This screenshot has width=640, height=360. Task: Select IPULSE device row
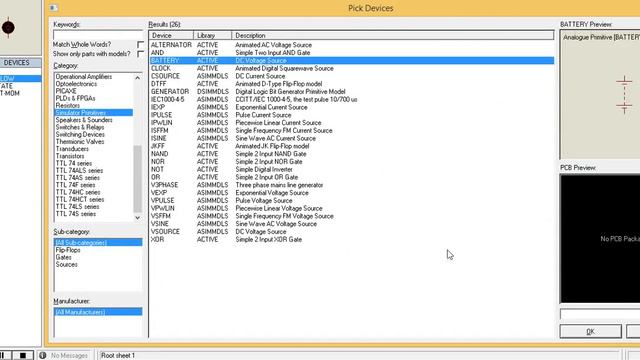pos(352,115)
